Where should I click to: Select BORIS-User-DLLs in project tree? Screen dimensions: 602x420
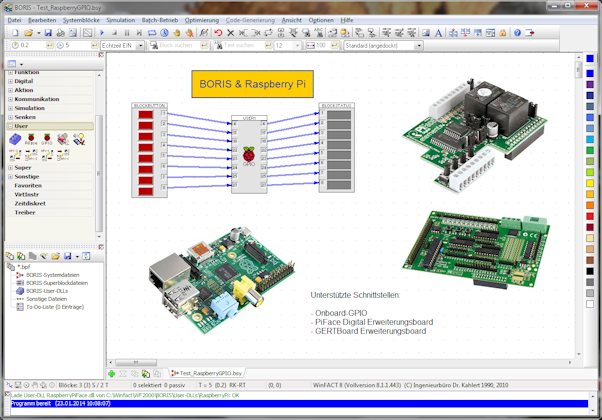point(47,291)
